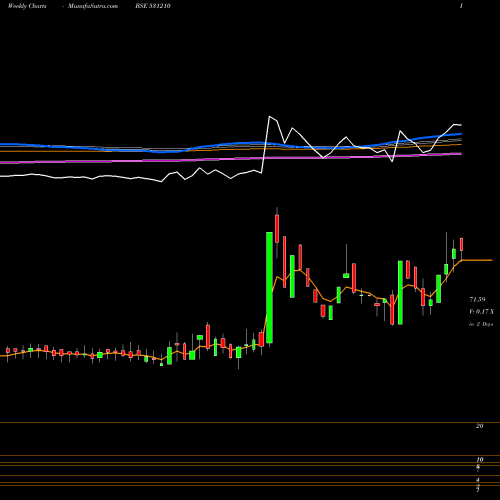Click the orange projection line beside the last candle
Viewport: 500px width, 500px height.
tap(477, 260)
